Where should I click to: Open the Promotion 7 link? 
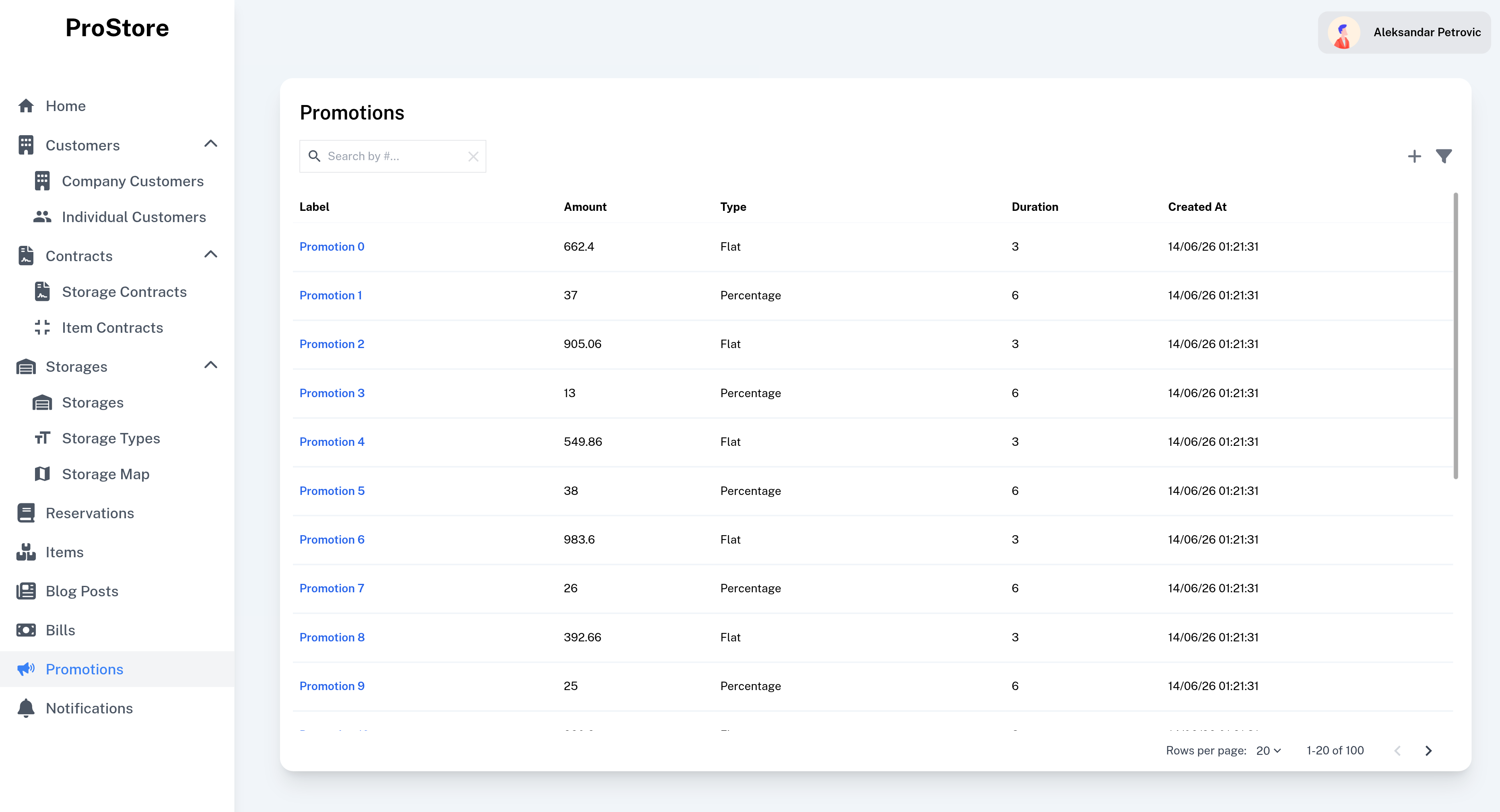[332, 588]
